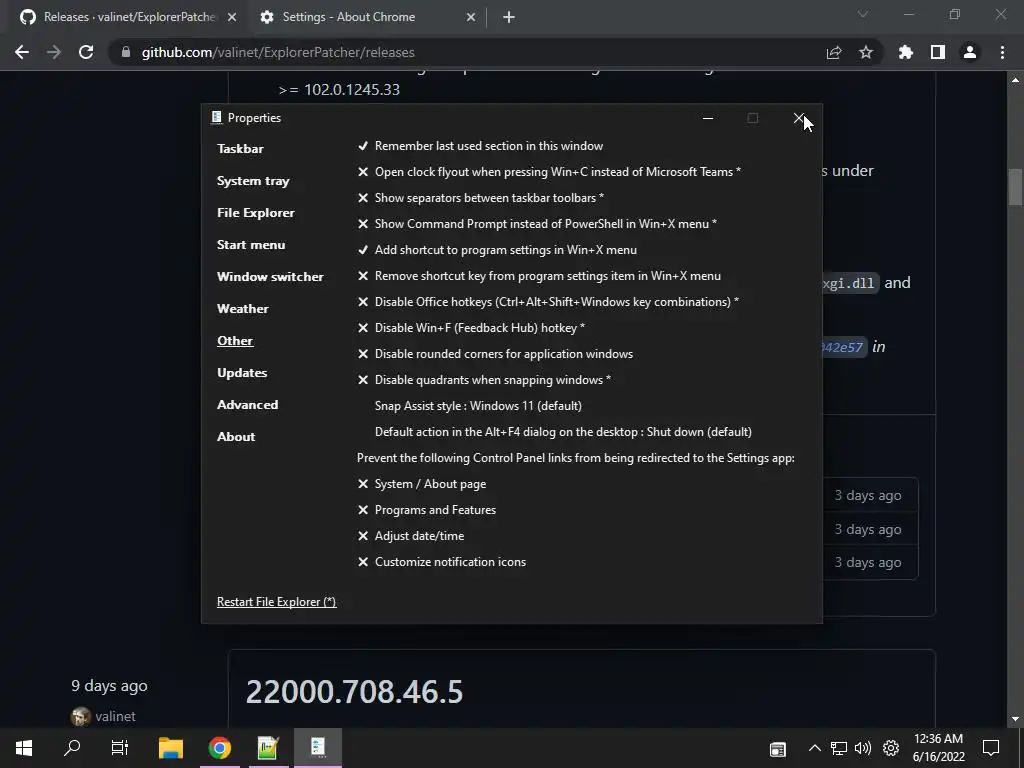Screen dimensions: 1024x768
Task: Select System tray section
Action: [x=253, y=181]
